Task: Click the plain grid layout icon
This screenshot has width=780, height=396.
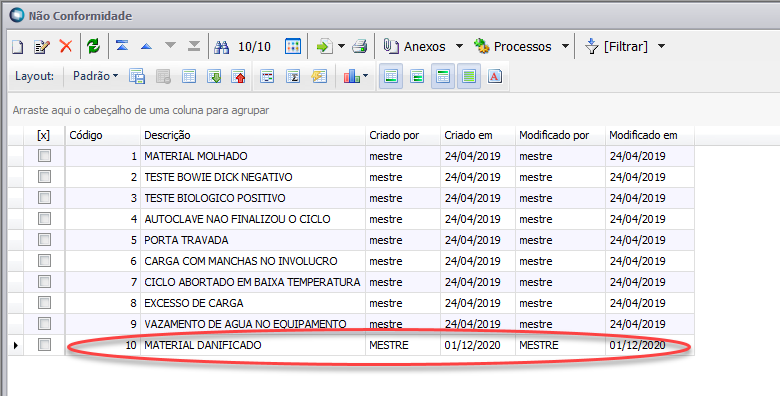Action: coord(189,76)
